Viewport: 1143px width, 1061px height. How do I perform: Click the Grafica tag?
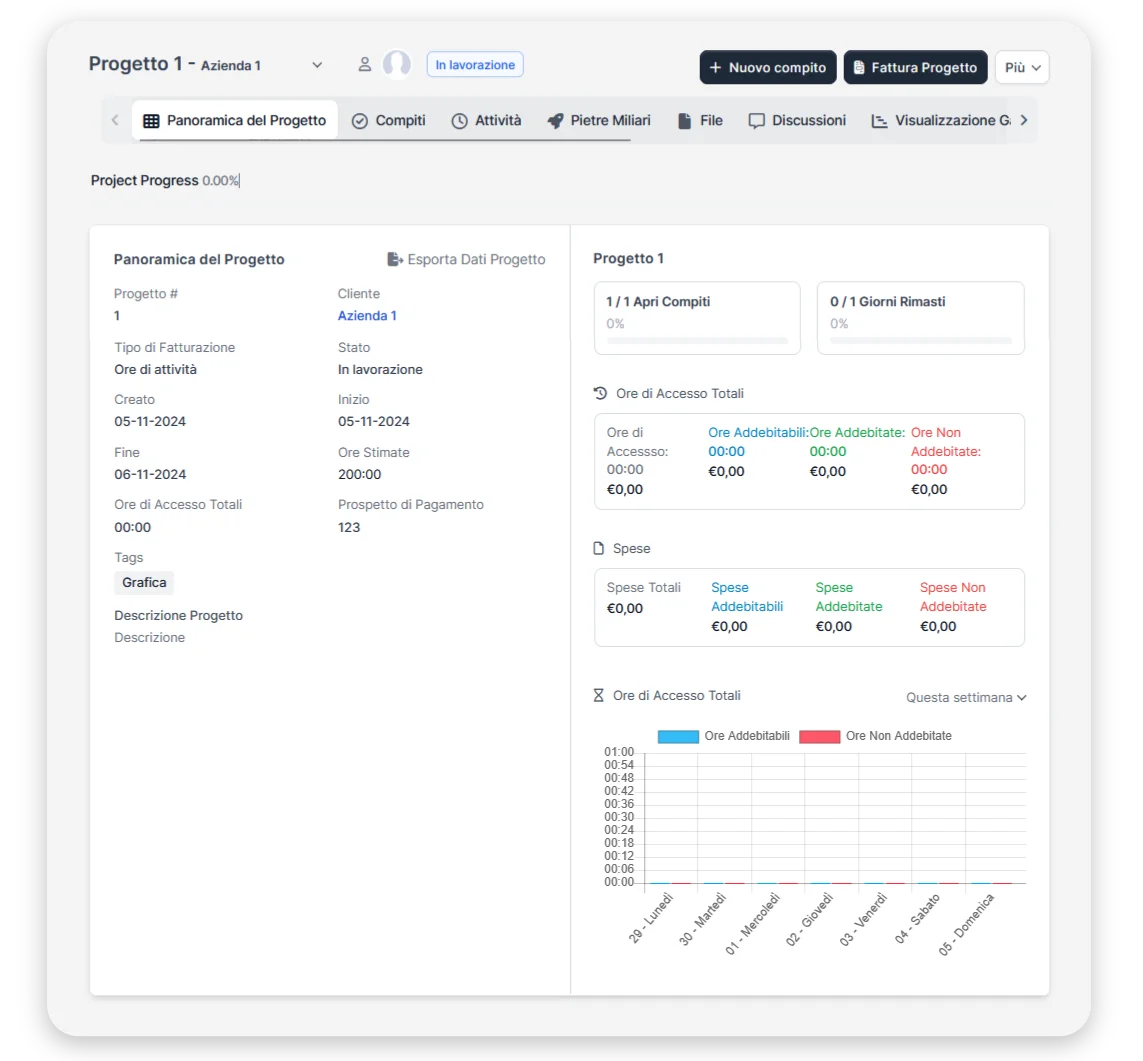144,583
